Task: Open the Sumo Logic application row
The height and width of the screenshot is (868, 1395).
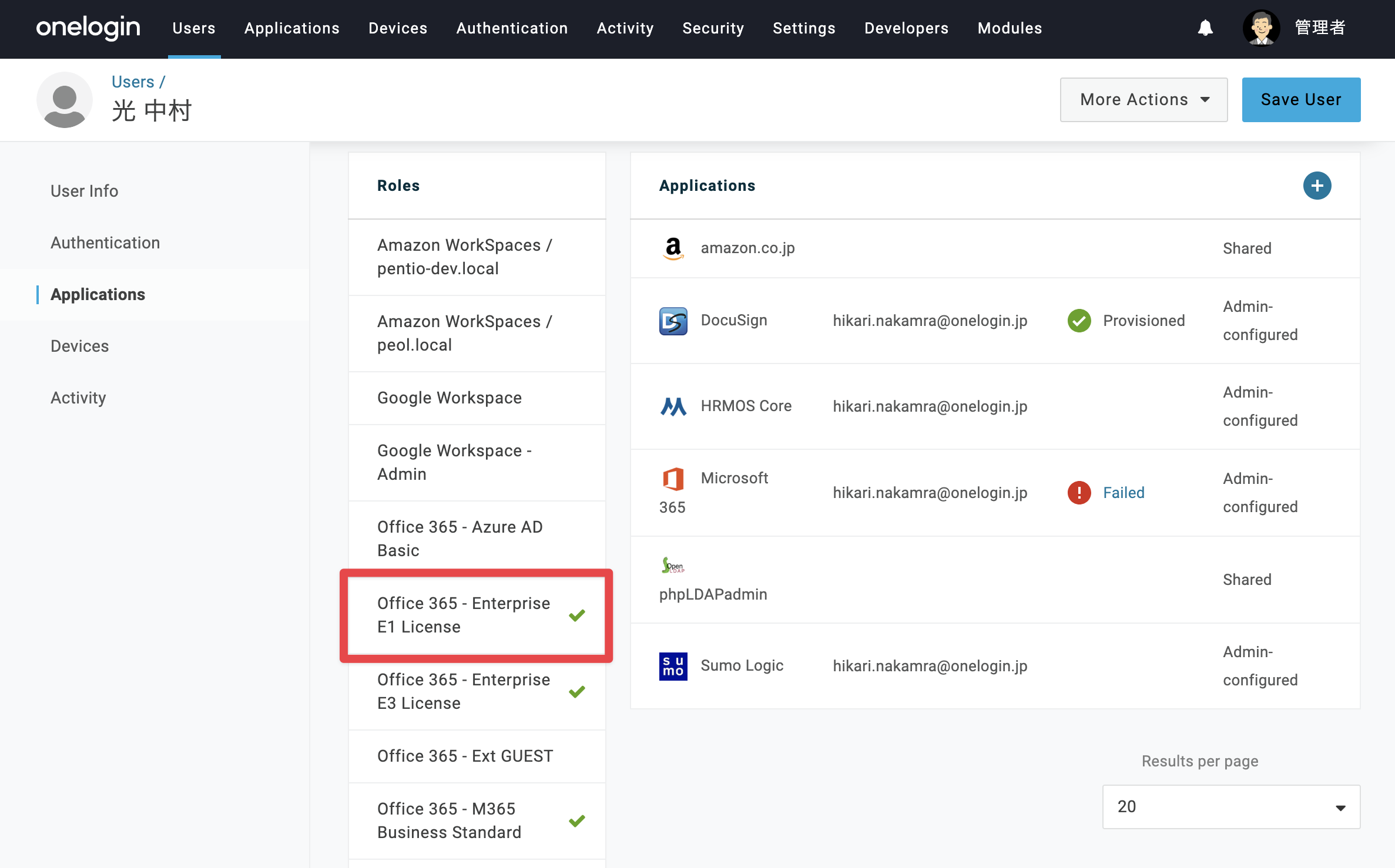Action: pos(995,666)
